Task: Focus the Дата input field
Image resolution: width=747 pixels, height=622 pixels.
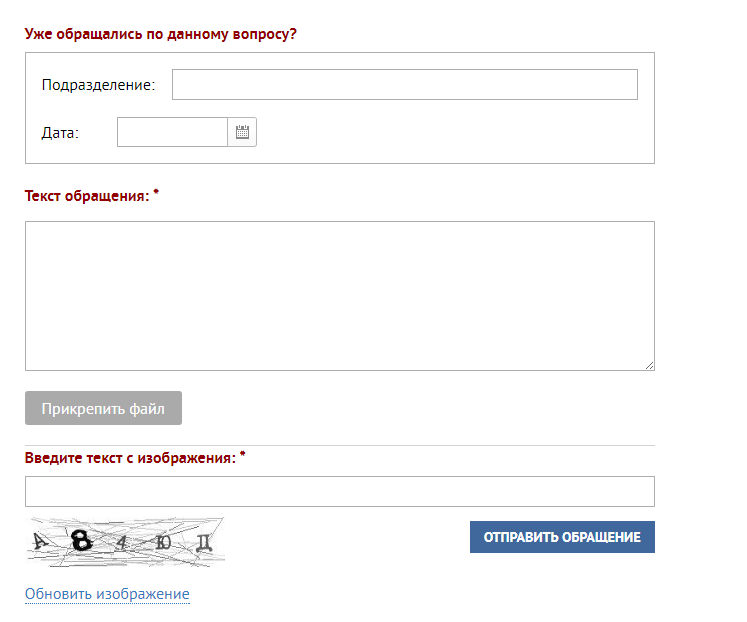Action: tap(172, 132)
